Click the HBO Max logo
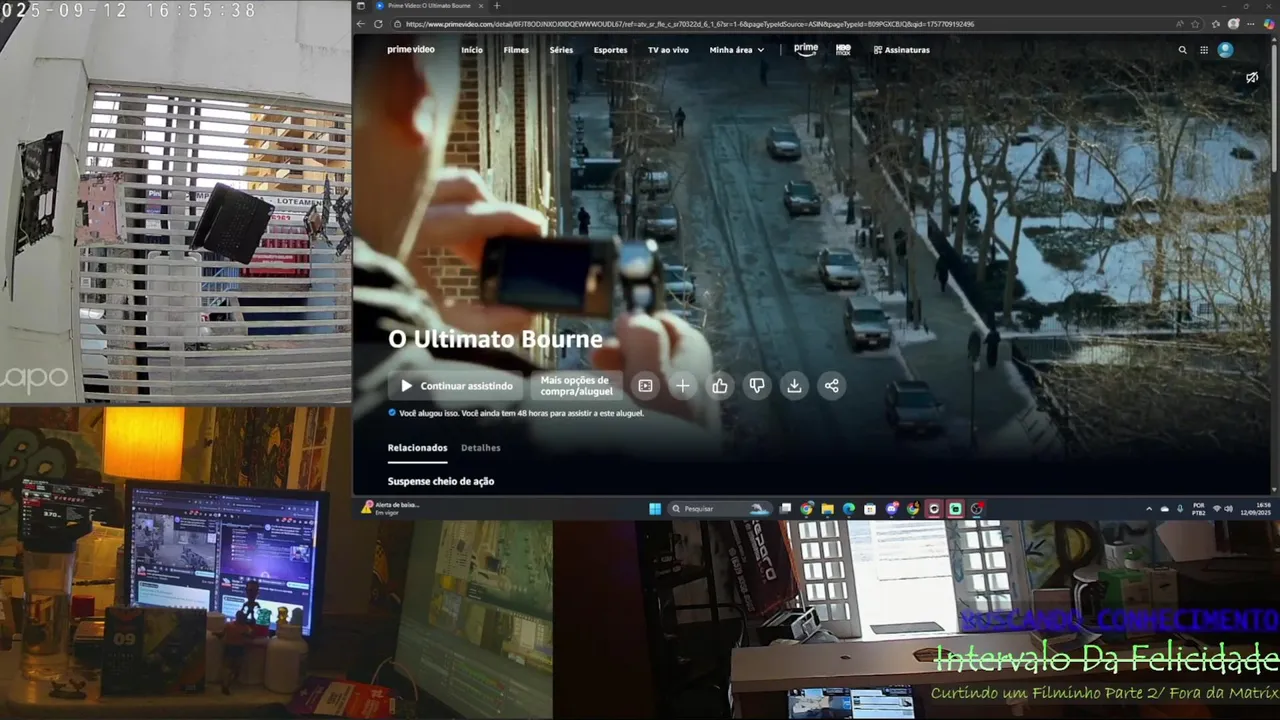This screenshot has height=720, width=1280. coord(843,50)
